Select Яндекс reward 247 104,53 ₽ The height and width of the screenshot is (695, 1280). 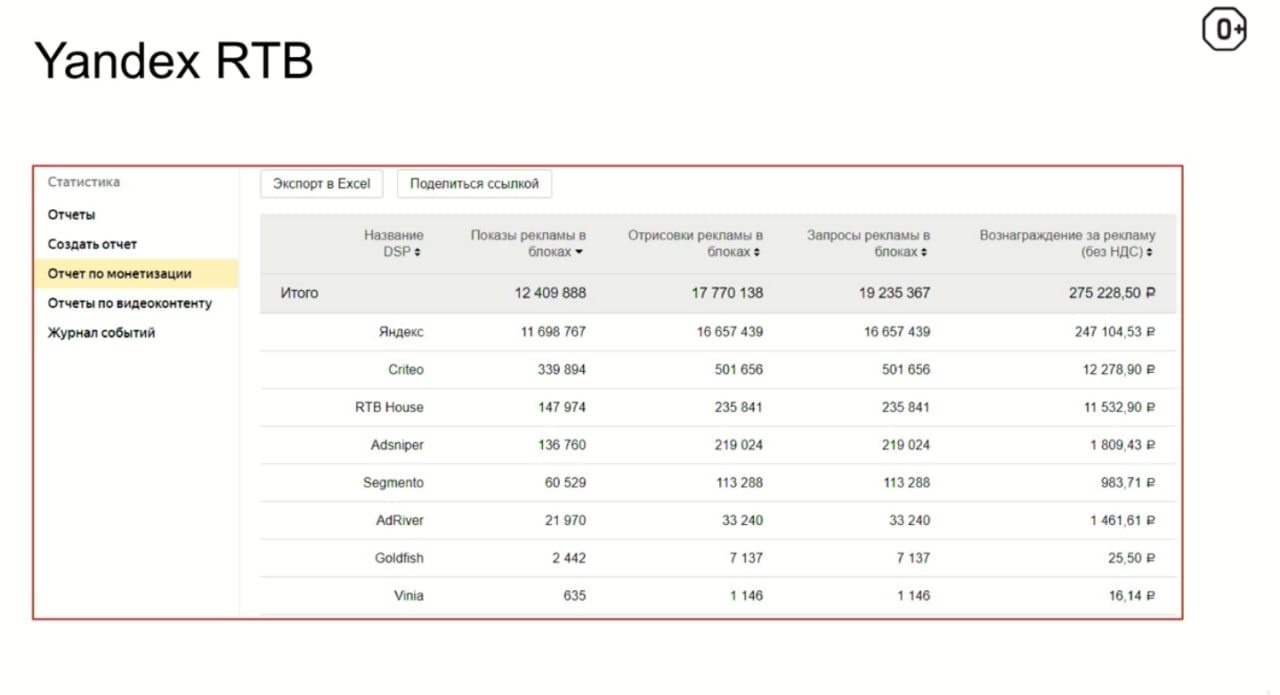pyautogui.click(x=1115, y=331)
